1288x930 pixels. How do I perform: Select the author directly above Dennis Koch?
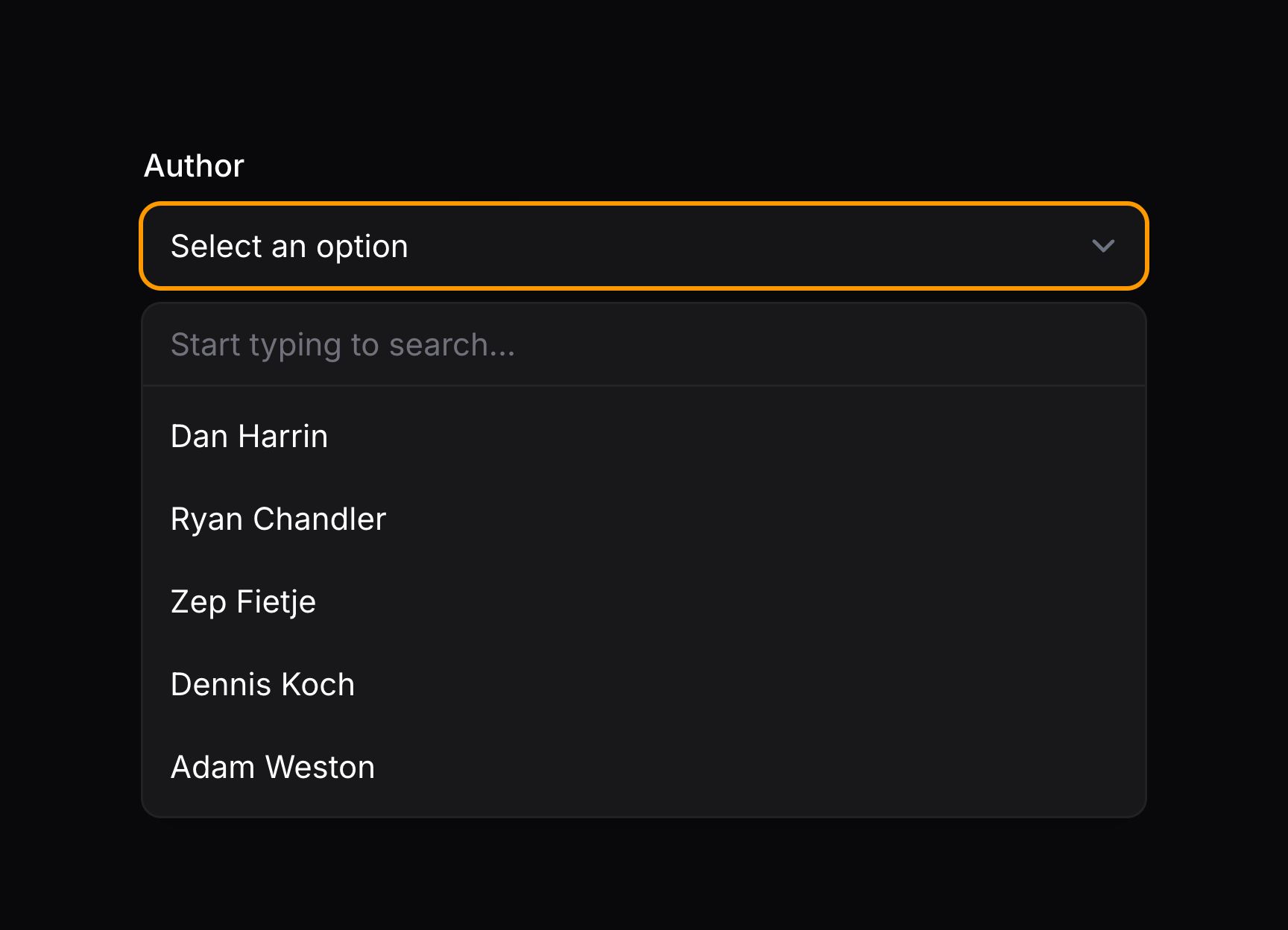point(244,601)
